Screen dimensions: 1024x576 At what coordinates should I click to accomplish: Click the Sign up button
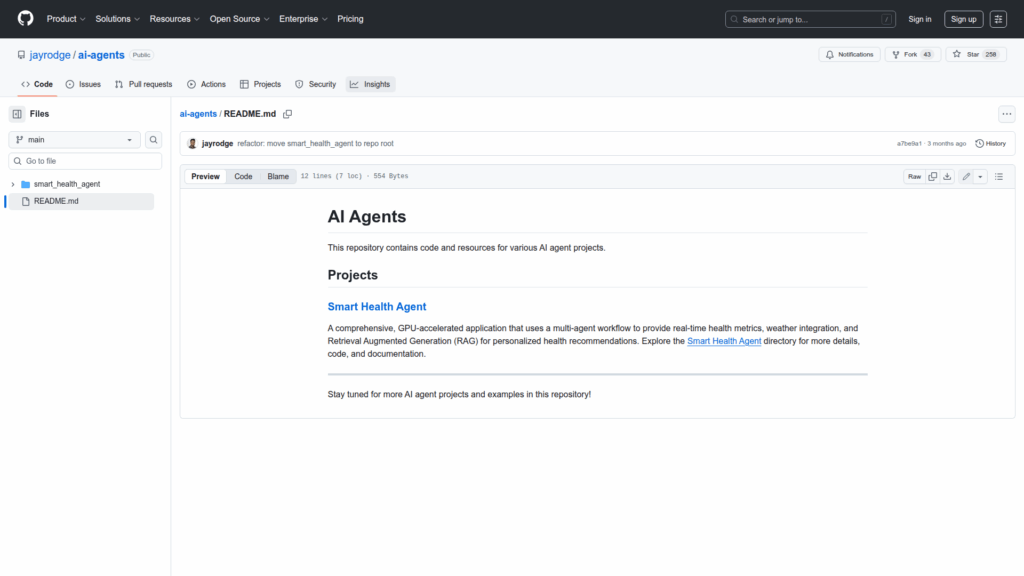[963, 19]
